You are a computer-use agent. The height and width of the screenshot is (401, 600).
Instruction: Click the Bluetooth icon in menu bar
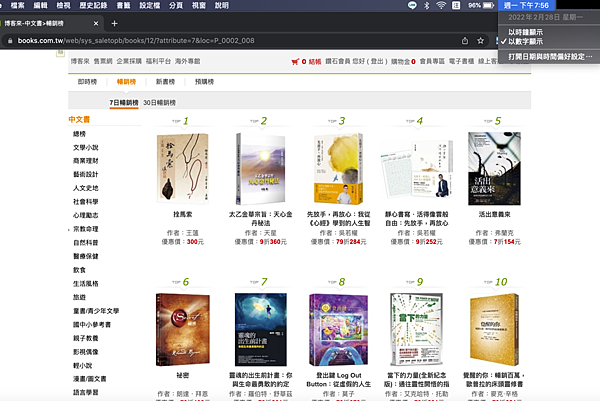pos(427,5)
